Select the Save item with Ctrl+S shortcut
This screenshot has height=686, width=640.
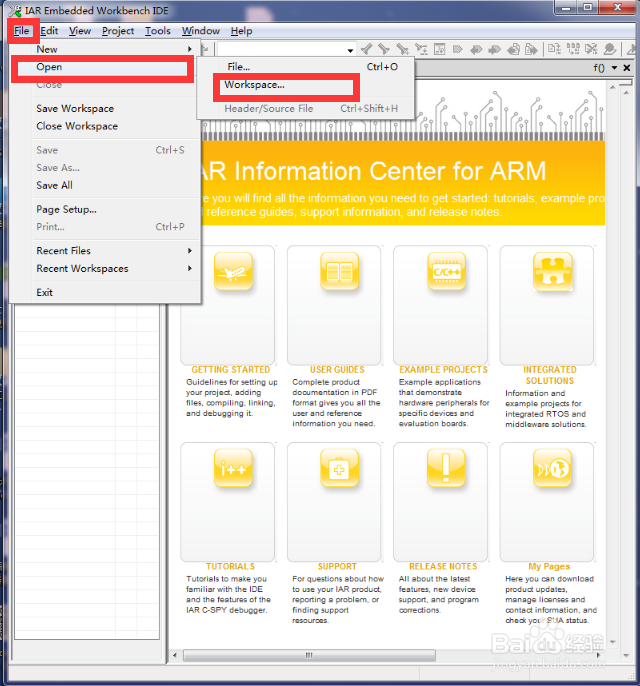point(105,150)
